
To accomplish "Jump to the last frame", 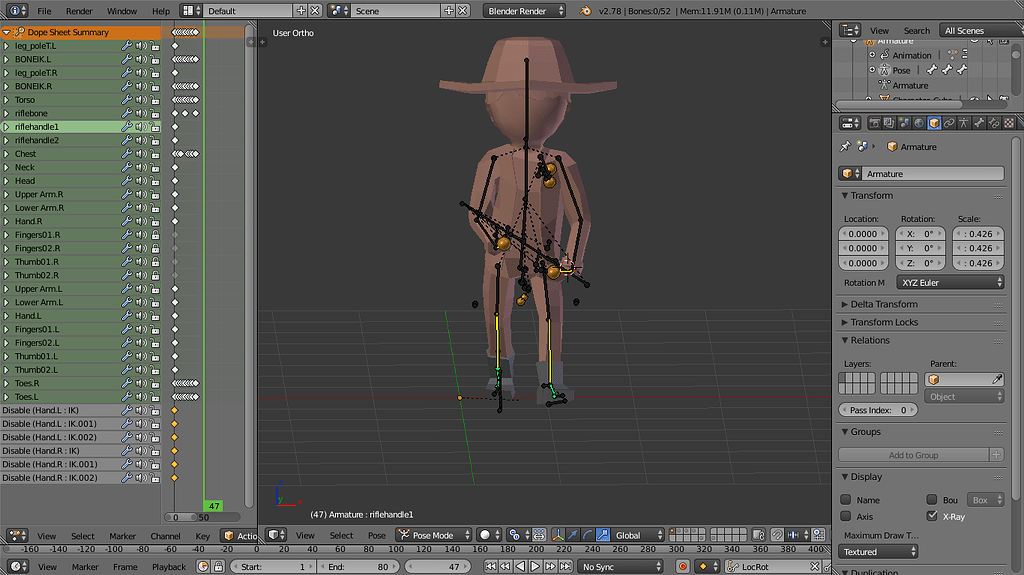I will pyautogui.click(x=566, y=567).
